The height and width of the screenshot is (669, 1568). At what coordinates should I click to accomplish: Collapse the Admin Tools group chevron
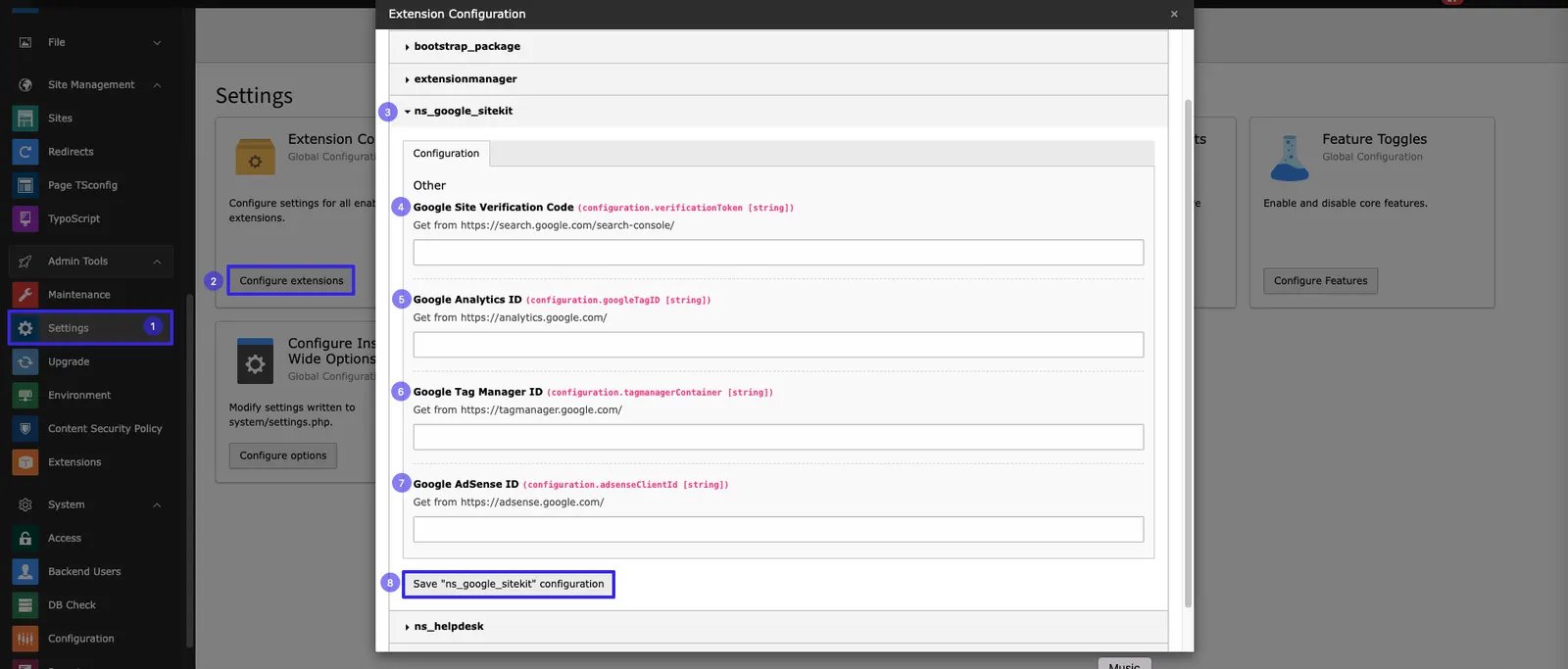157,262
